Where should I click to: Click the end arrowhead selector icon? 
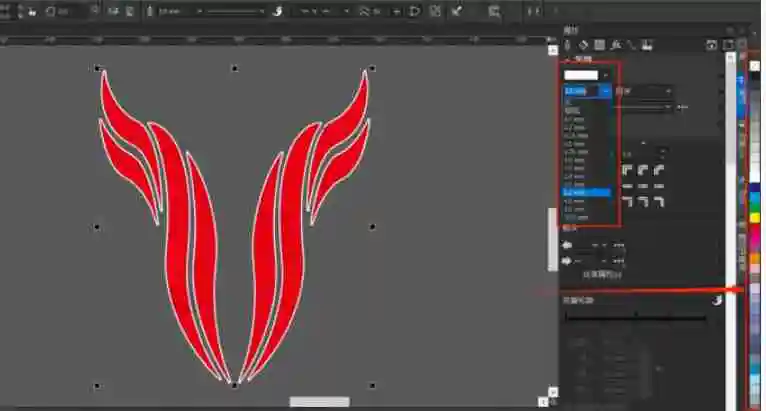point(569,261)
